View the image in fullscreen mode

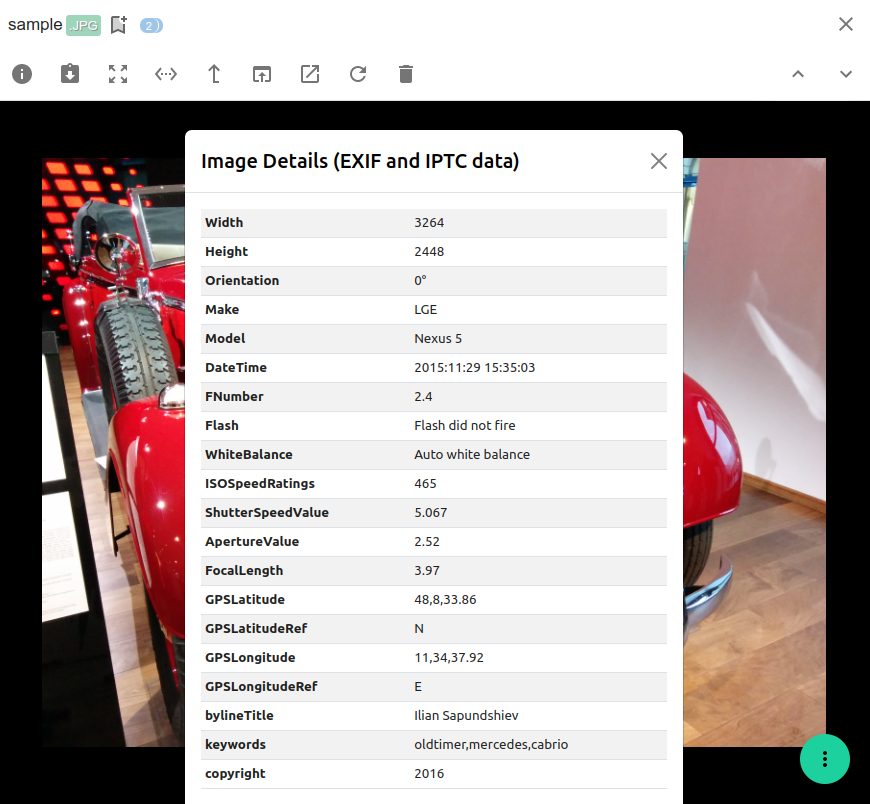[118, 73]
